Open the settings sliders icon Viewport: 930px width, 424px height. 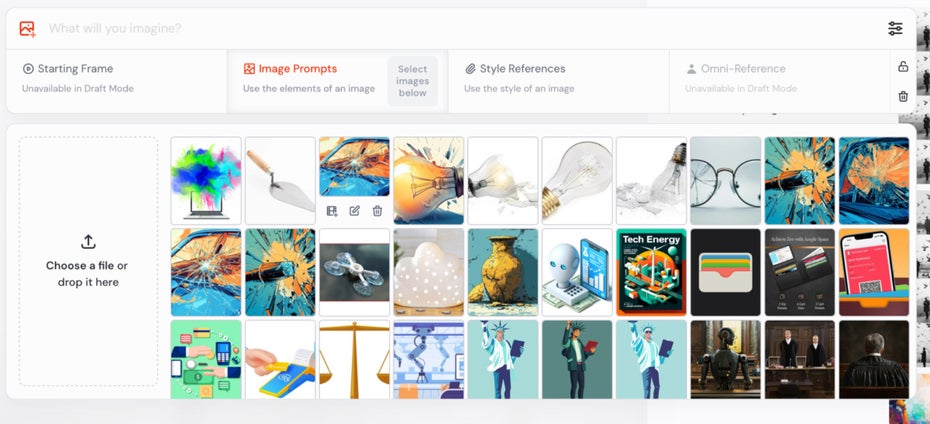point(895,28)
